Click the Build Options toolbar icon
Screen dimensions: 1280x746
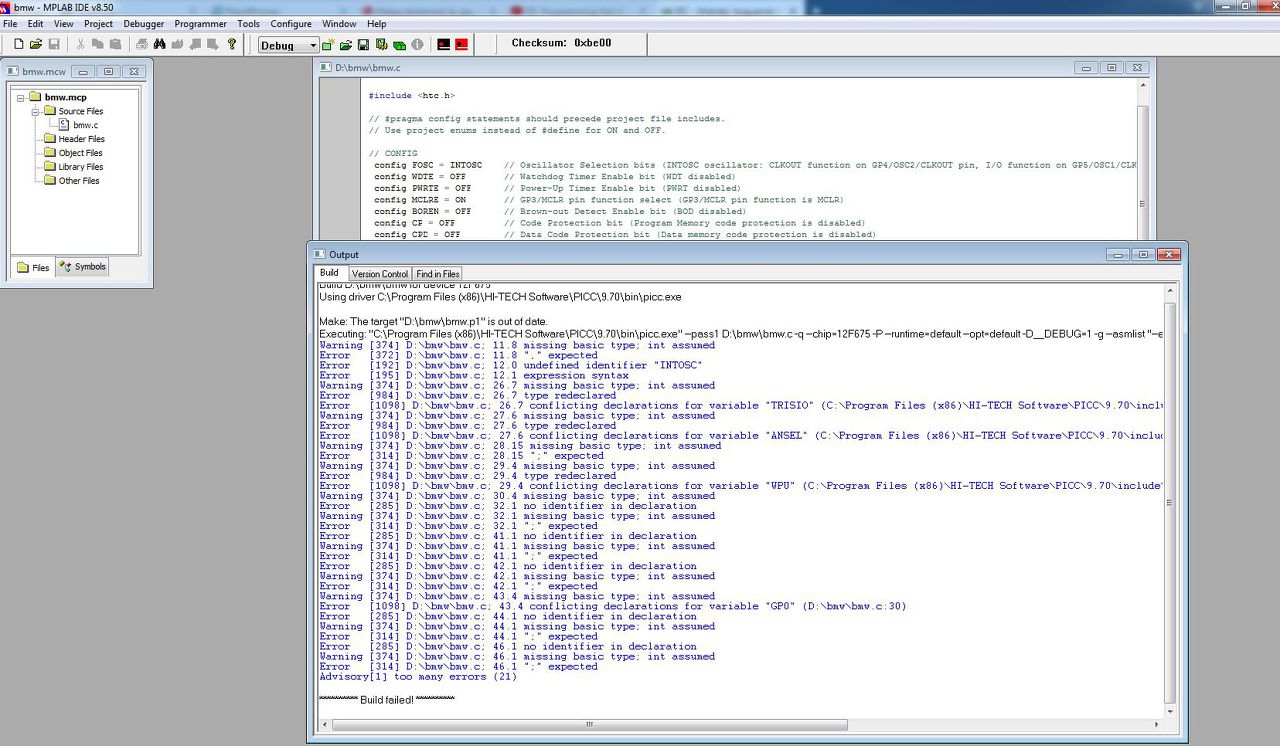point(382,45)
